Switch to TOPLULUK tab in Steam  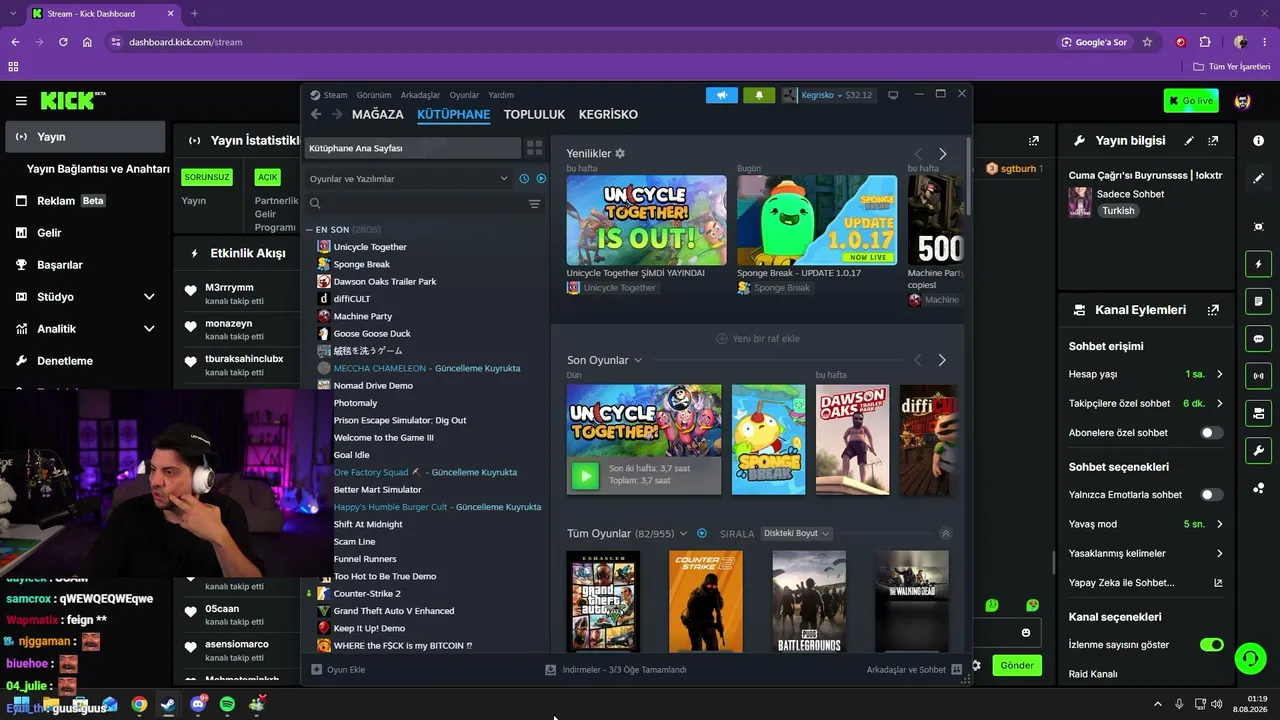534,115
